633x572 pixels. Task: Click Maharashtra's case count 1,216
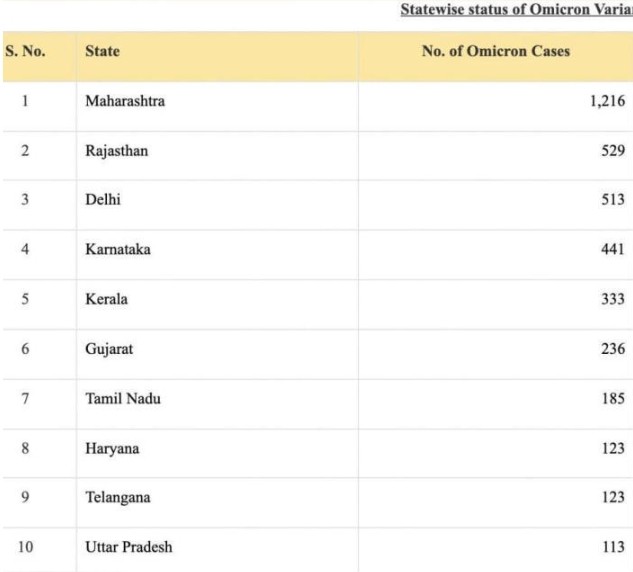tap(607, 101)
